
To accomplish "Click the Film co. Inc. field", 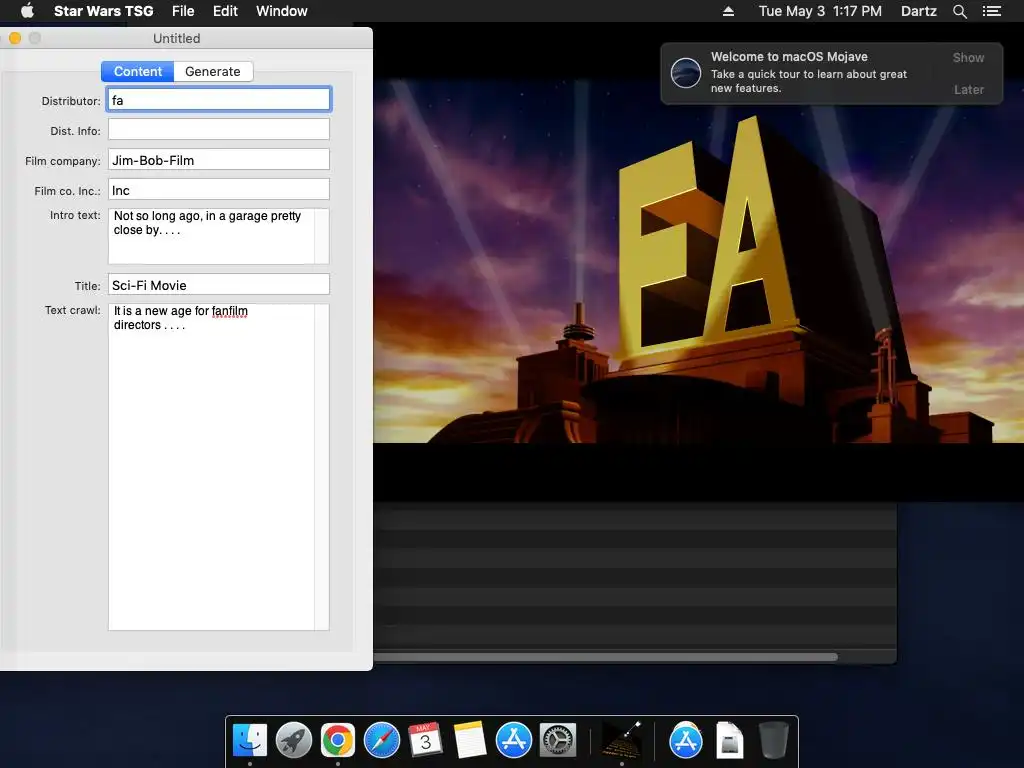I will 219,189.
